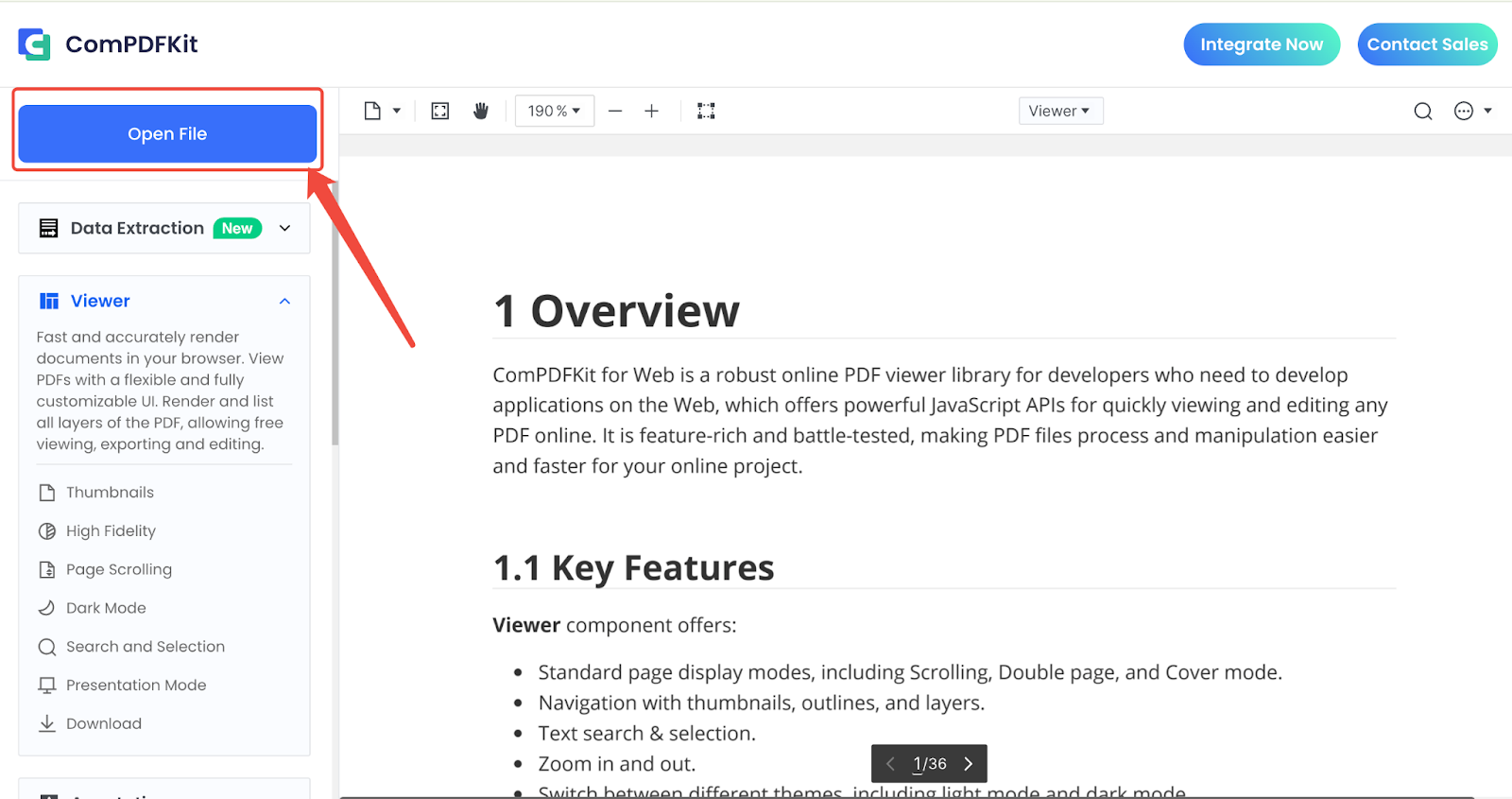Click the Dark Mode moon icon
The height and width of the screenshot is (799, 1512).
[x=46, y=608]
